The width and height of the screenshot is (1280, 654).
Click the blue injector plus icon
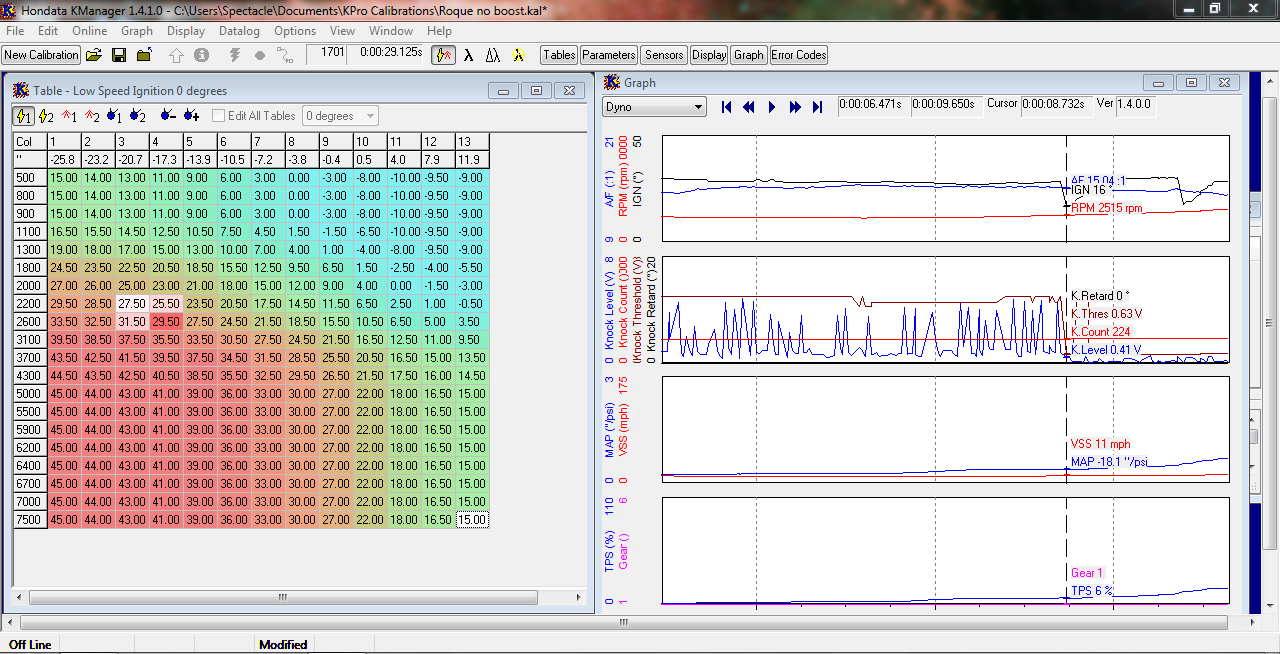(x=191, y=116)
